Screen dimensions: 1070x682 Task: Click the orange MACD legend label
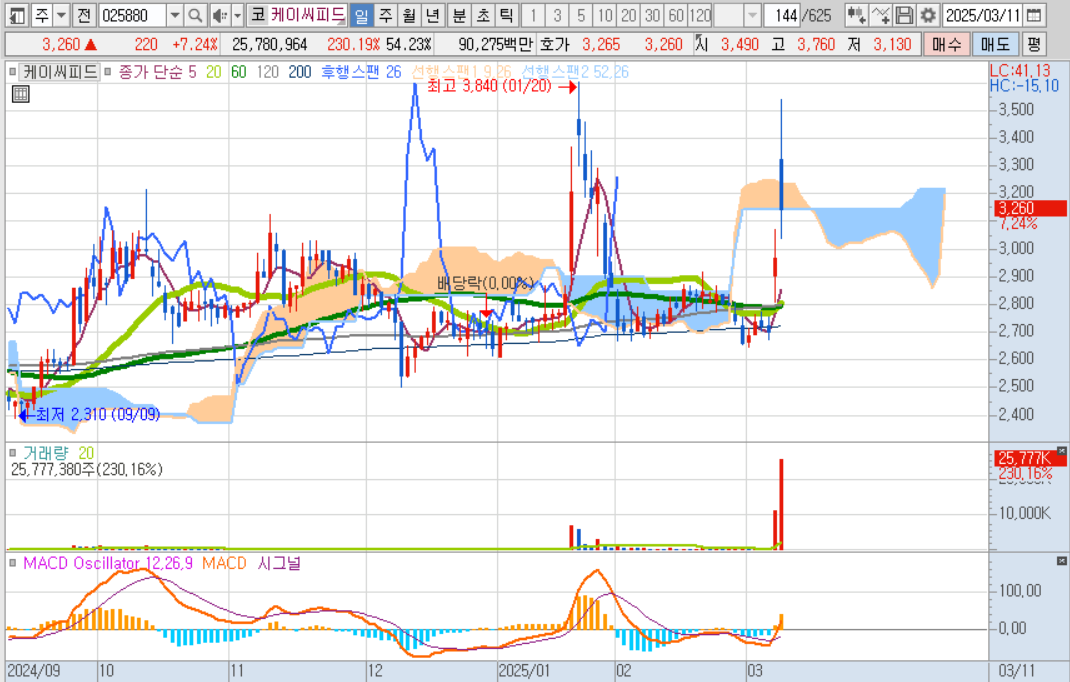point(224,563)
